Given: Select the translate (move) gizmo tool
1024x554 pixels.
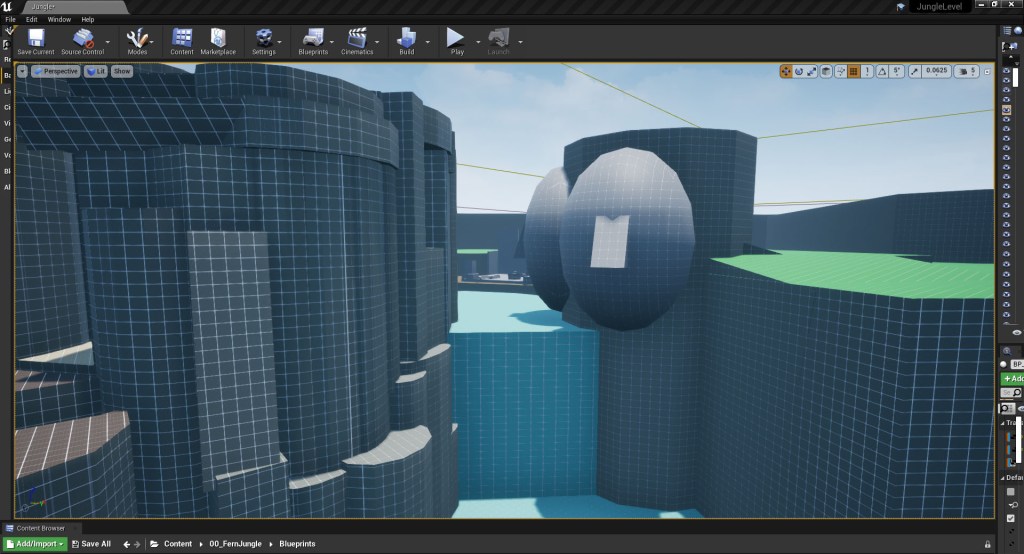Looking at the screenshot, I should tap(786, 71).
